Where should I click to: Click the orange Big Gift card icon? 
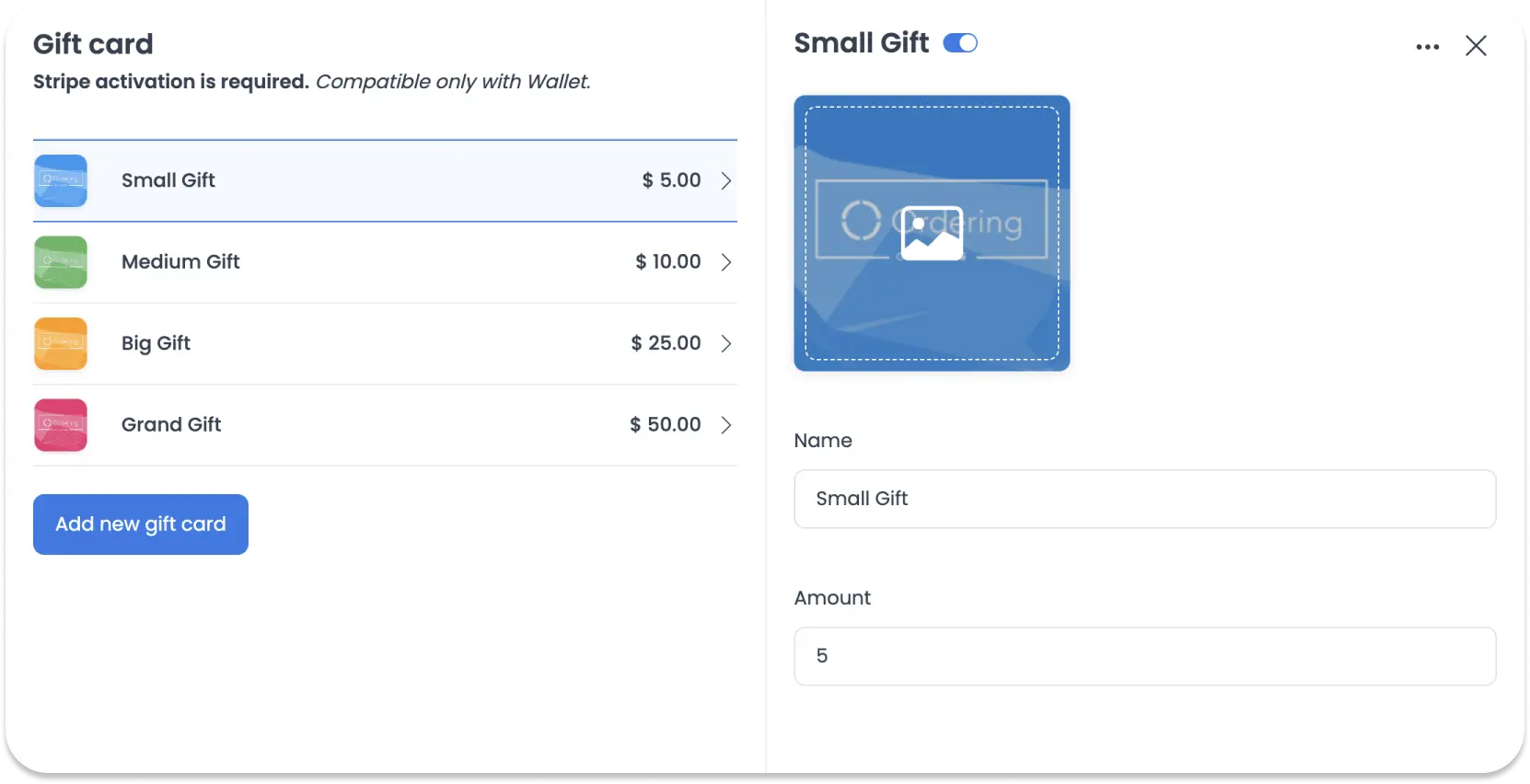(x=61, y=343)
